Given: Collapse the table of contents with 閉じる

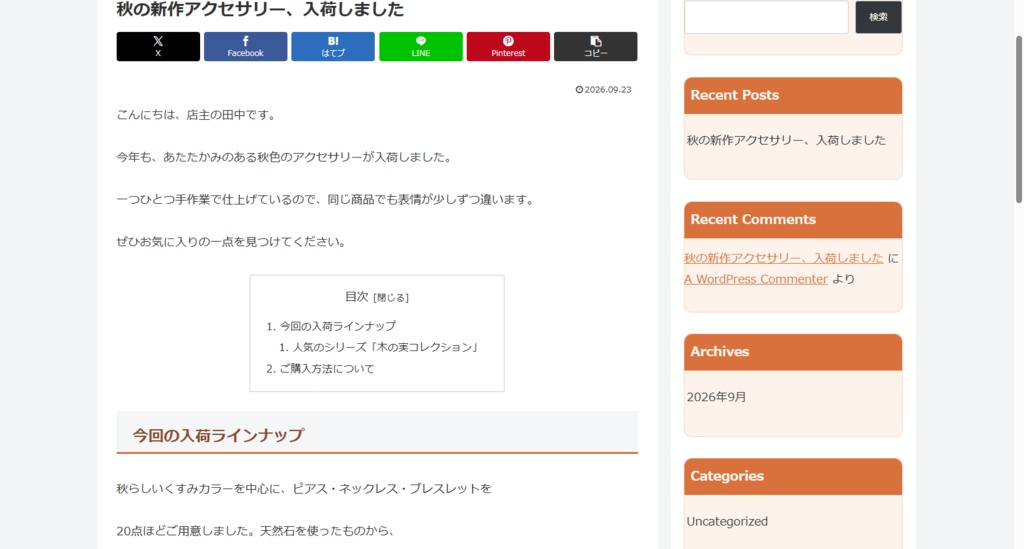Looking at the screenshot, I should tap(391, 298).
